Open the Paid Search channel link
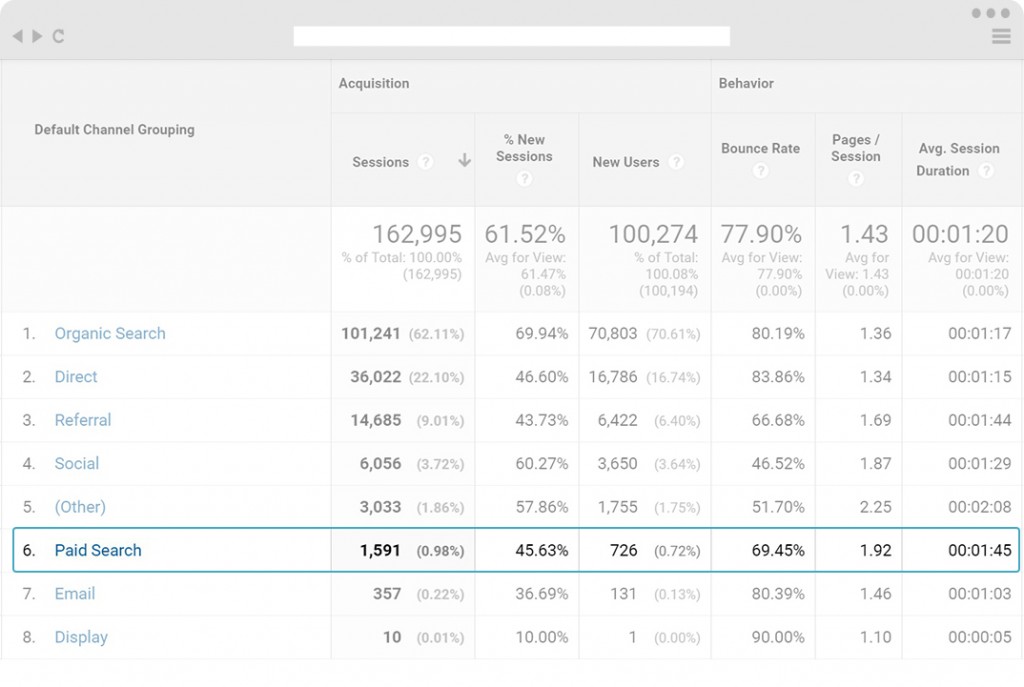The image size is (1024, 687). [x=98, y=550]
